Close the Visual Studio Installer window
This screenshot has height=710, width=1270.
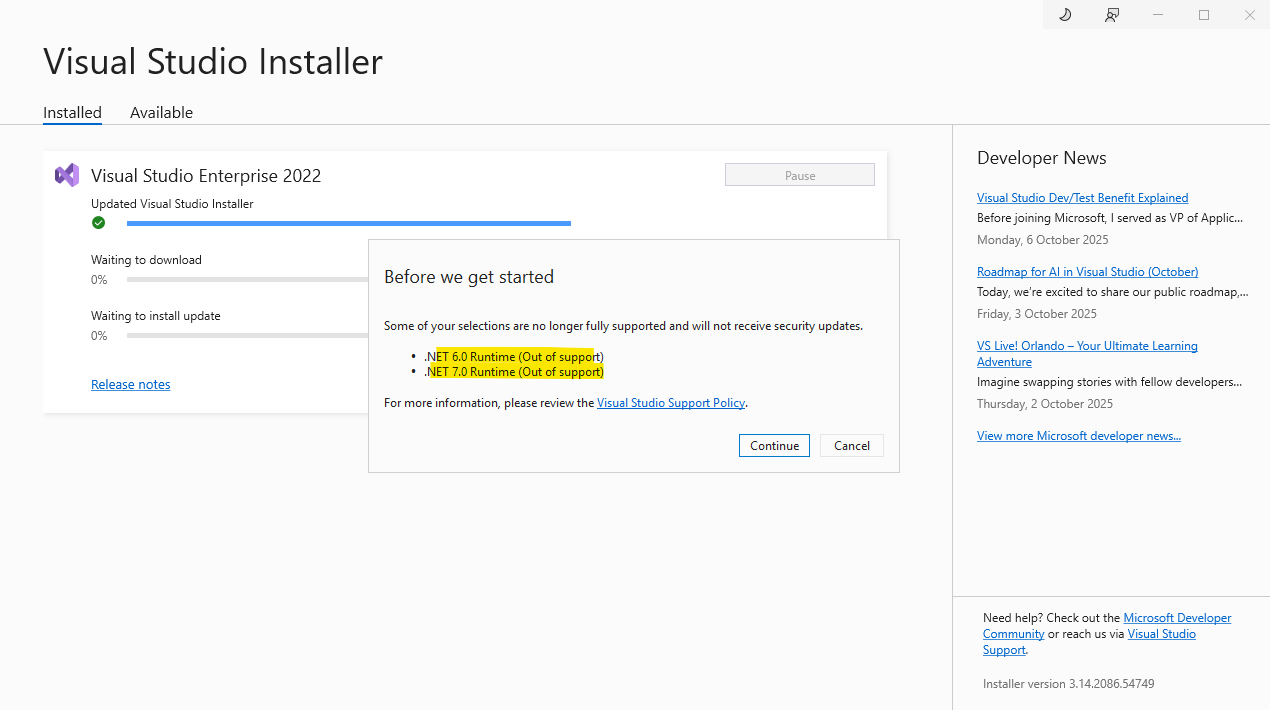pos(1249,15)
